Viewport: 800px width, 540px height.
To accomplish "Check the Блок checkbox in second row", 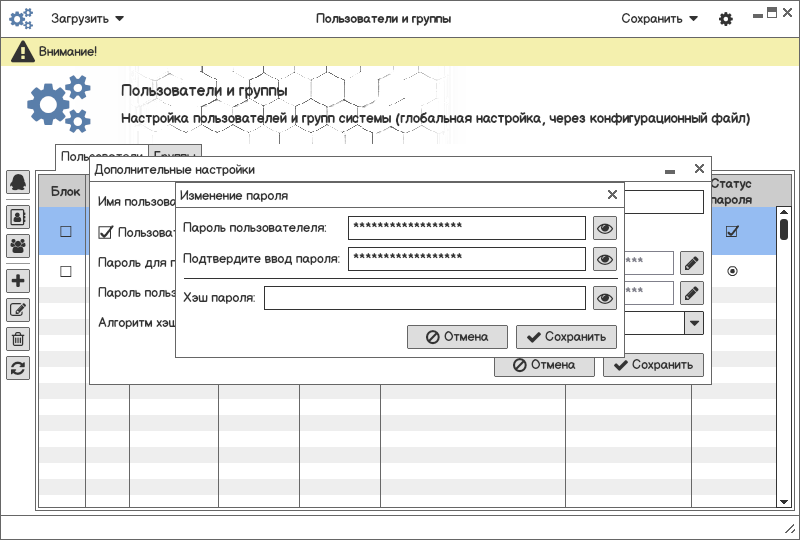I will click(66, 272).
